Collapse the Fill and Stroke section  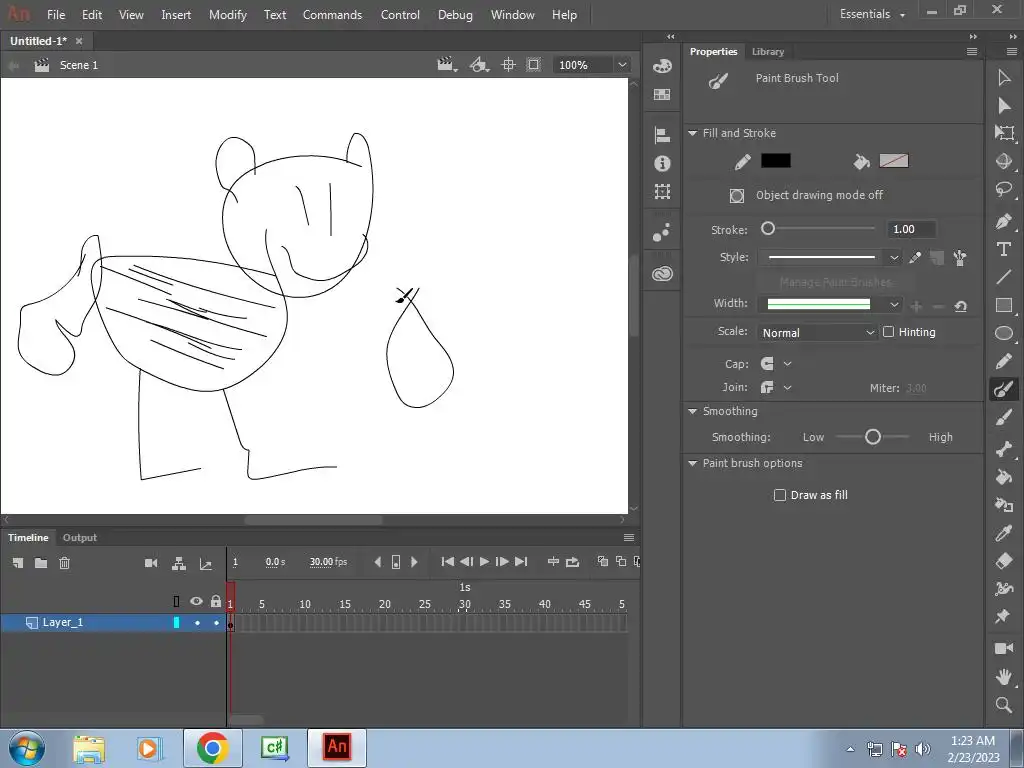click(692, 133)
